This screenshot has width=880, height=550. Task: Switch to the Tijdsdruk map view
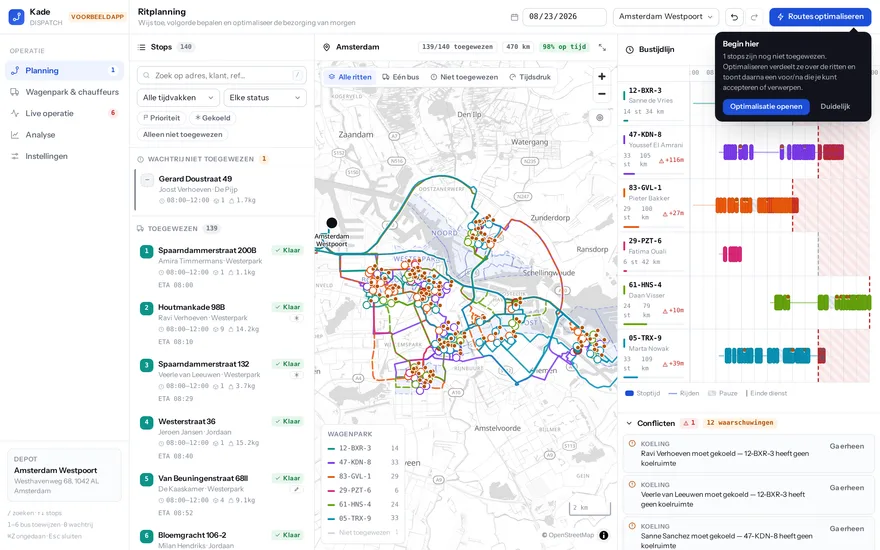click(530, 77)
